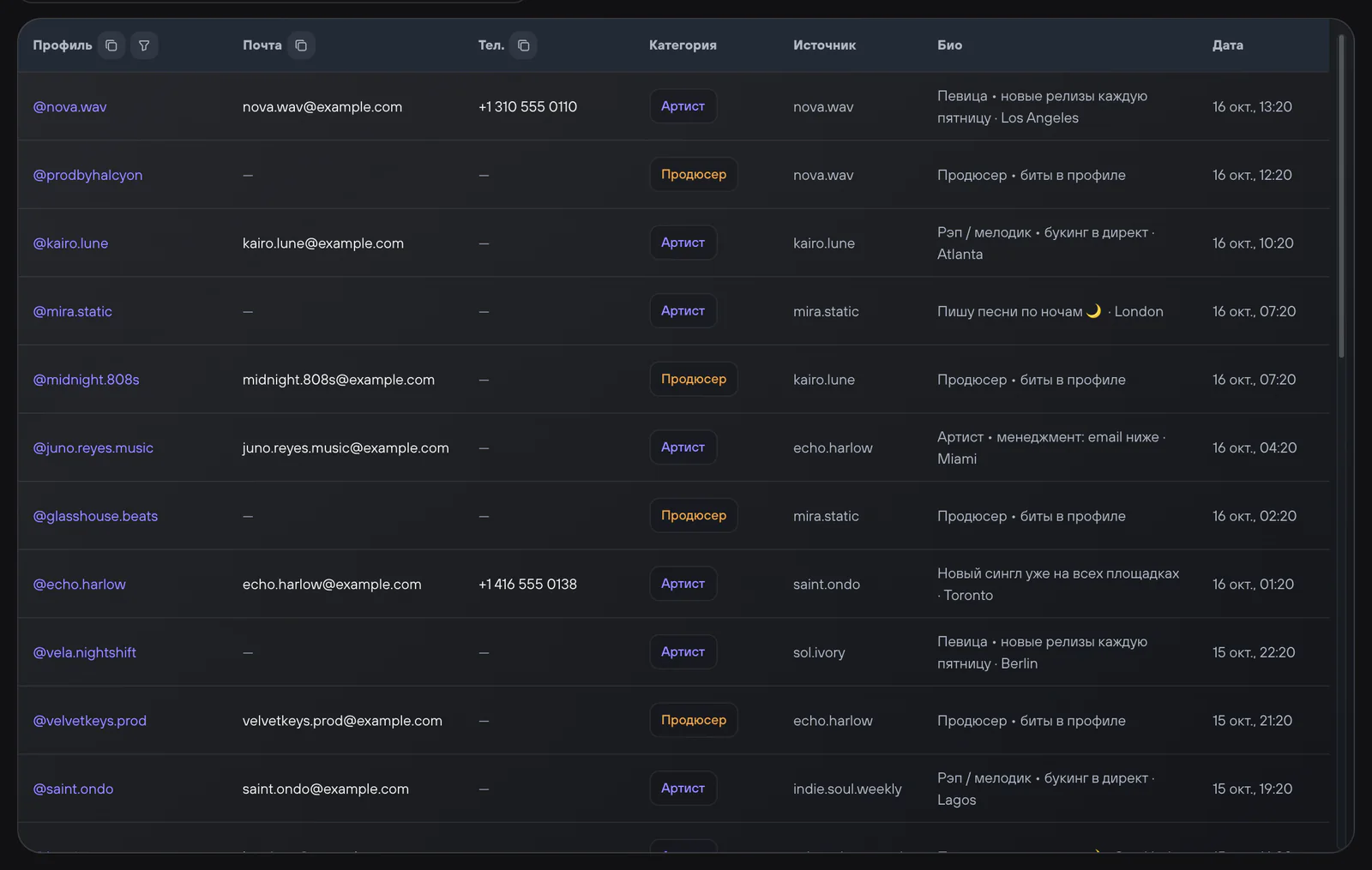1372x870 pixels.
Task: Click the Категория column header
Action: [x=683, y=45]
